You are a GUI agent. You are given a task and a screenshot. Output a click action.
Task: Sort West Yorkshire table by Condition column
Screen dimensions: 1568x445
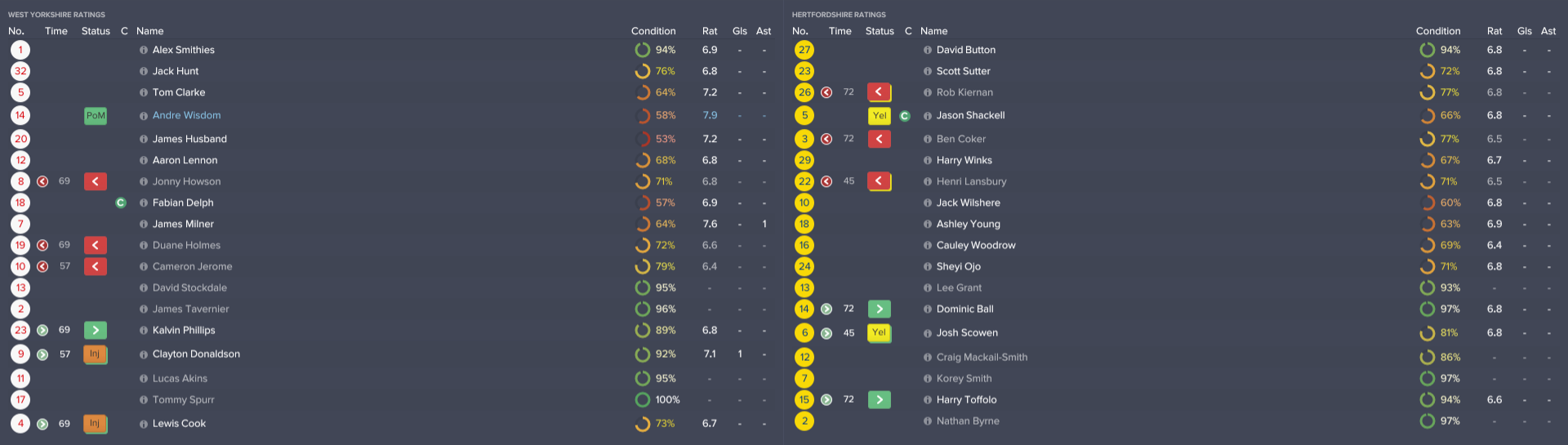coord(653,31)
